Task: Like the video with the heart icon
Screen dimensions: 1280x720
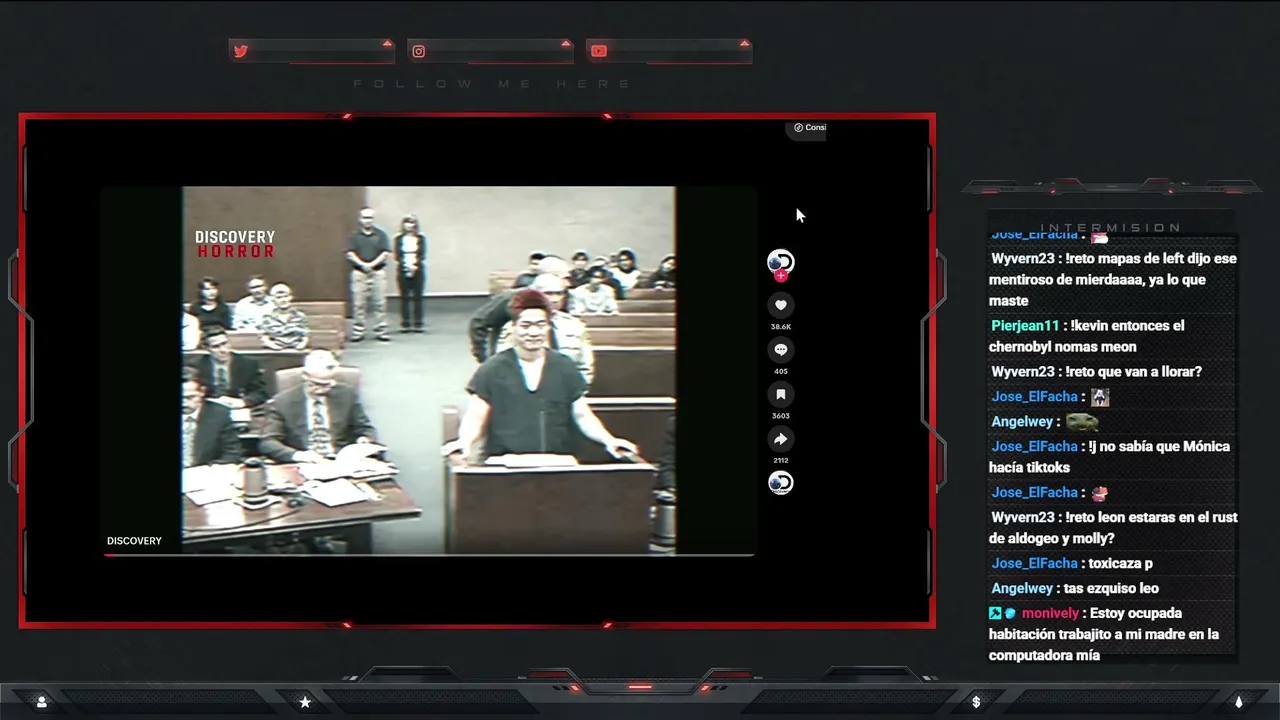Action: coord(781,305)
